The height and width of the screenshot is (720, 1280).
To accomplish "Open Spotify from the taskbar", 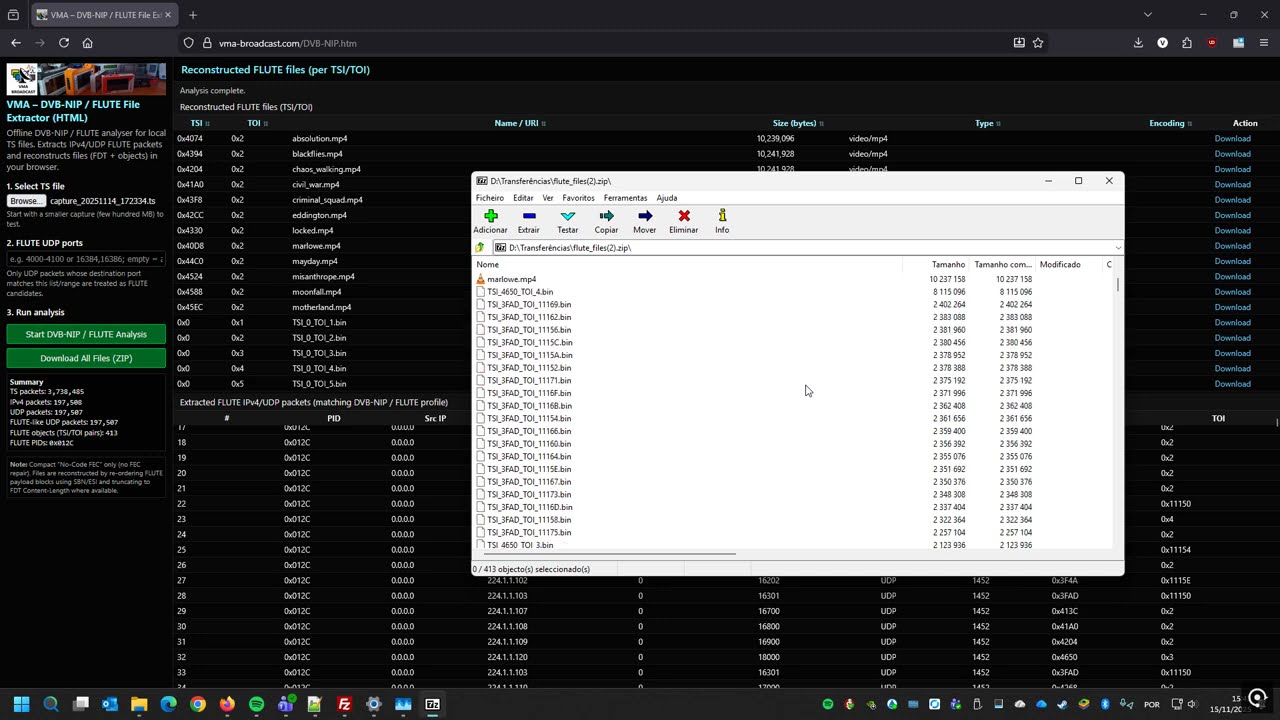I will [x=256, y=705].
